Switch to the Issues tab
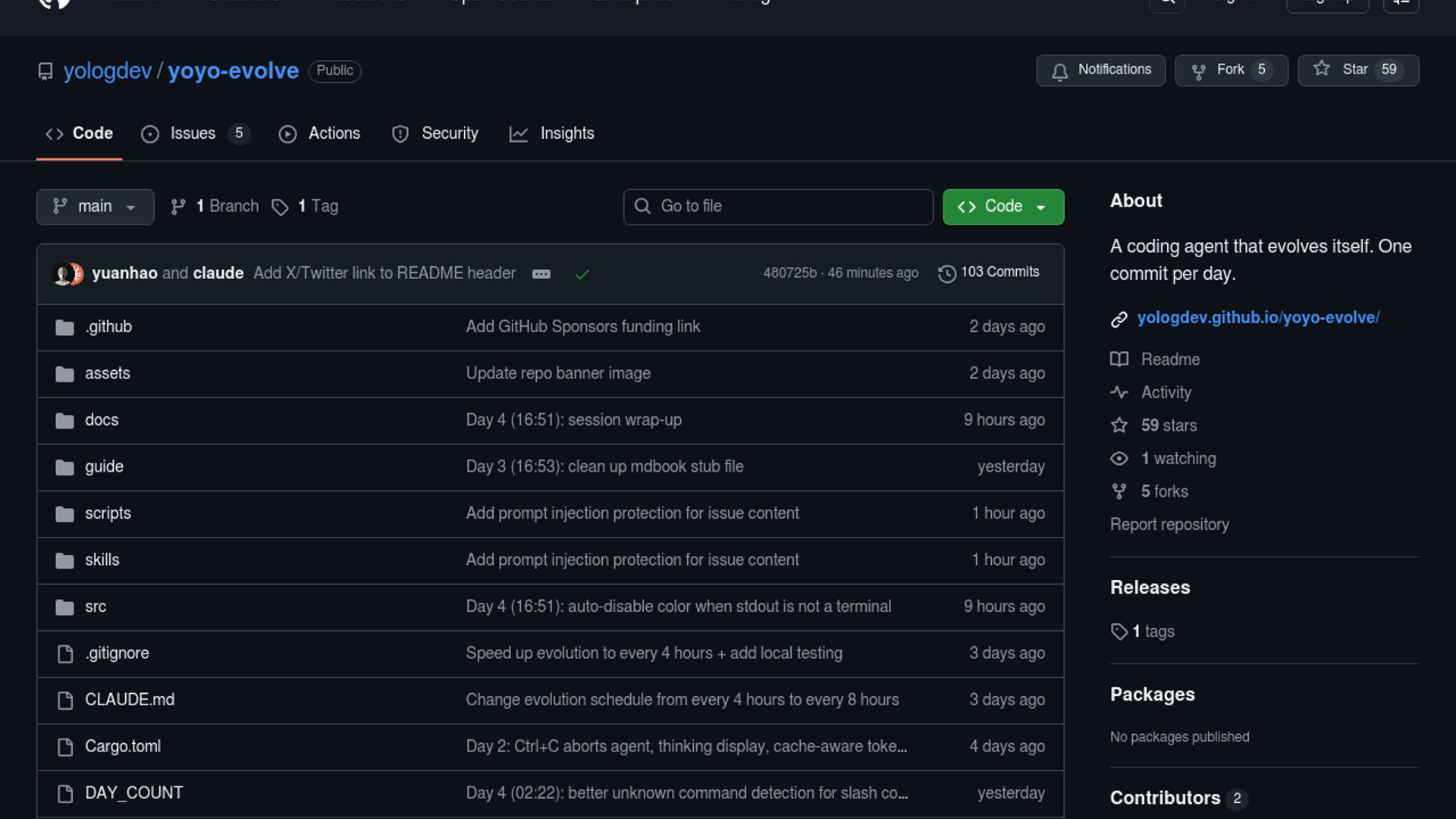Image resolution: width=1456 pixels, height=819 pixels. (x=193, y=133)
